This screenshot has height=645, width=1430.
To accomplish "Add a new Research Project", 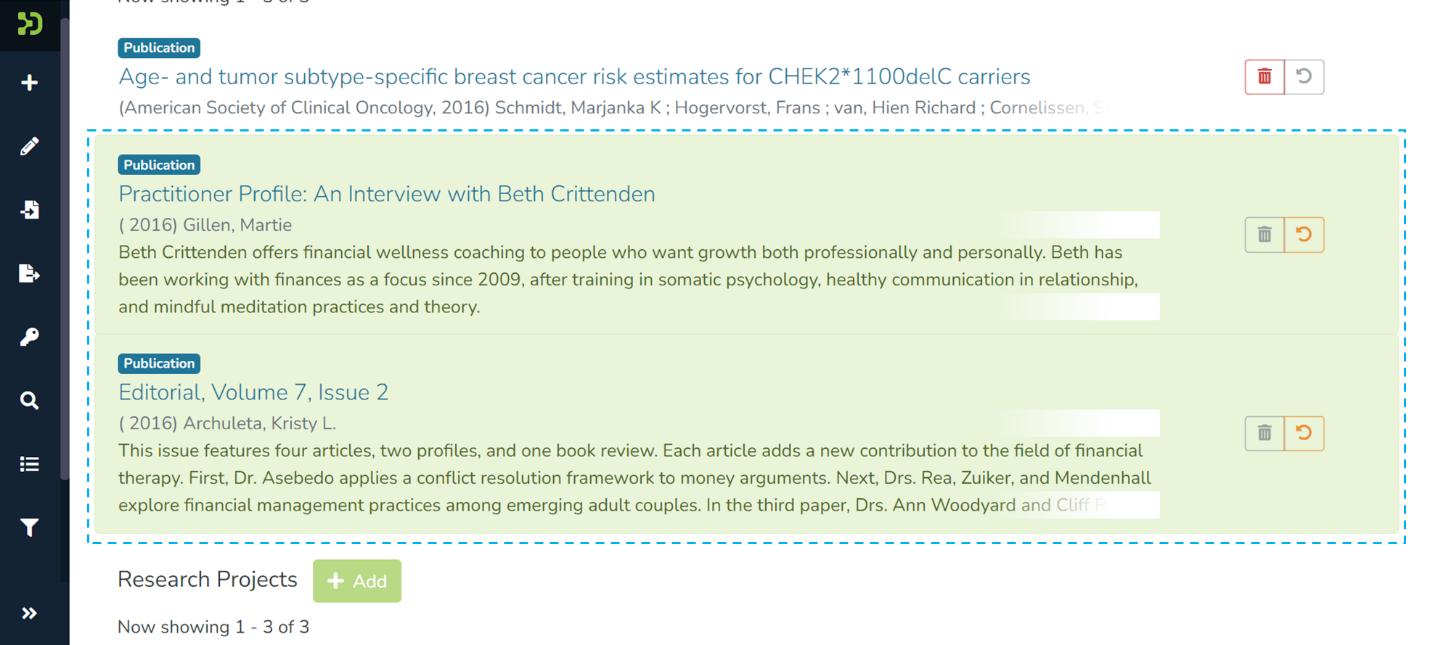I will pyautogui.click(x=357, y=581).
